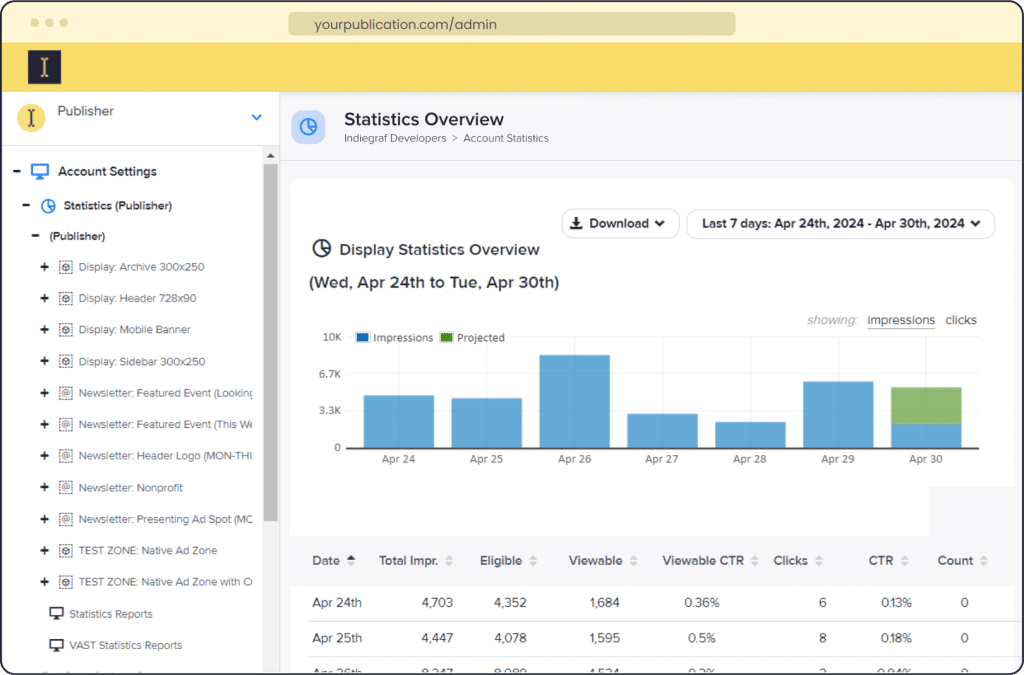Expand the Display: Header 728x90 tree node
Image resolution: width=1024 pixels, height=675 pixels.
tap(44, 298)
